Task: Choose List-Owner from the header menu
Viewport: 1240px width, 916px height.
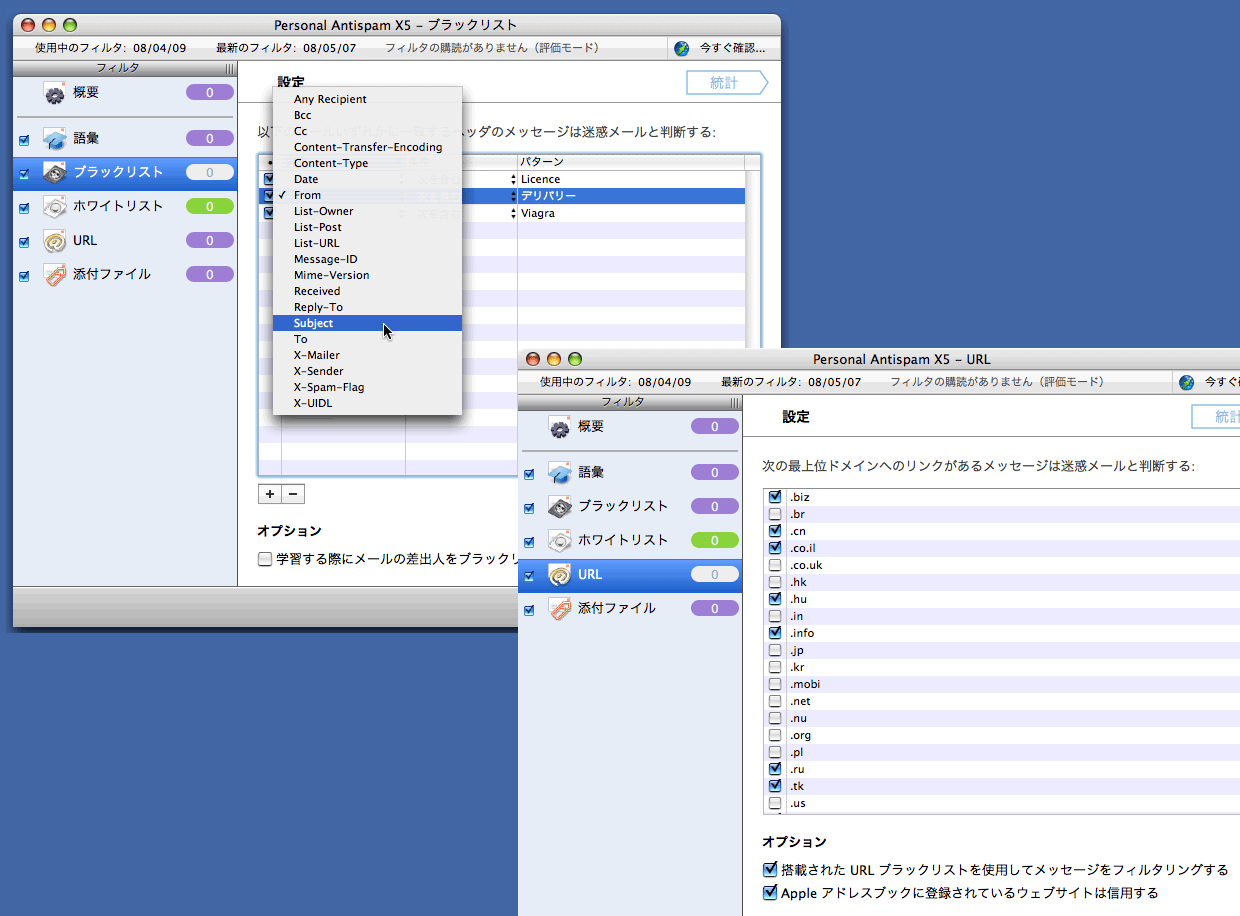Action: coord(367,211)
